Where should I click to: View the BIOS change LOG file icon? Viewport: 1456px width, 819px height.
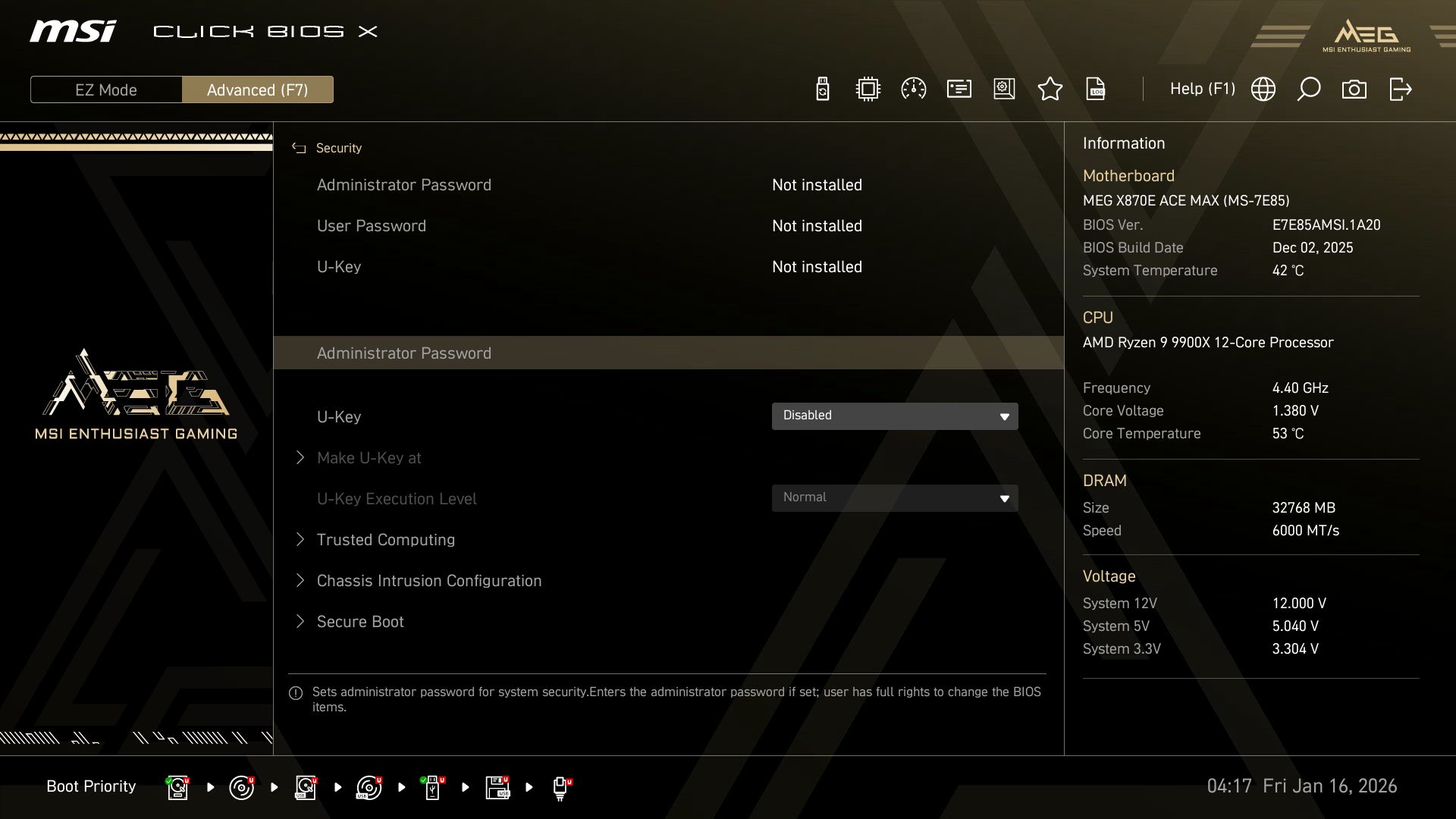click(1096, 89)
